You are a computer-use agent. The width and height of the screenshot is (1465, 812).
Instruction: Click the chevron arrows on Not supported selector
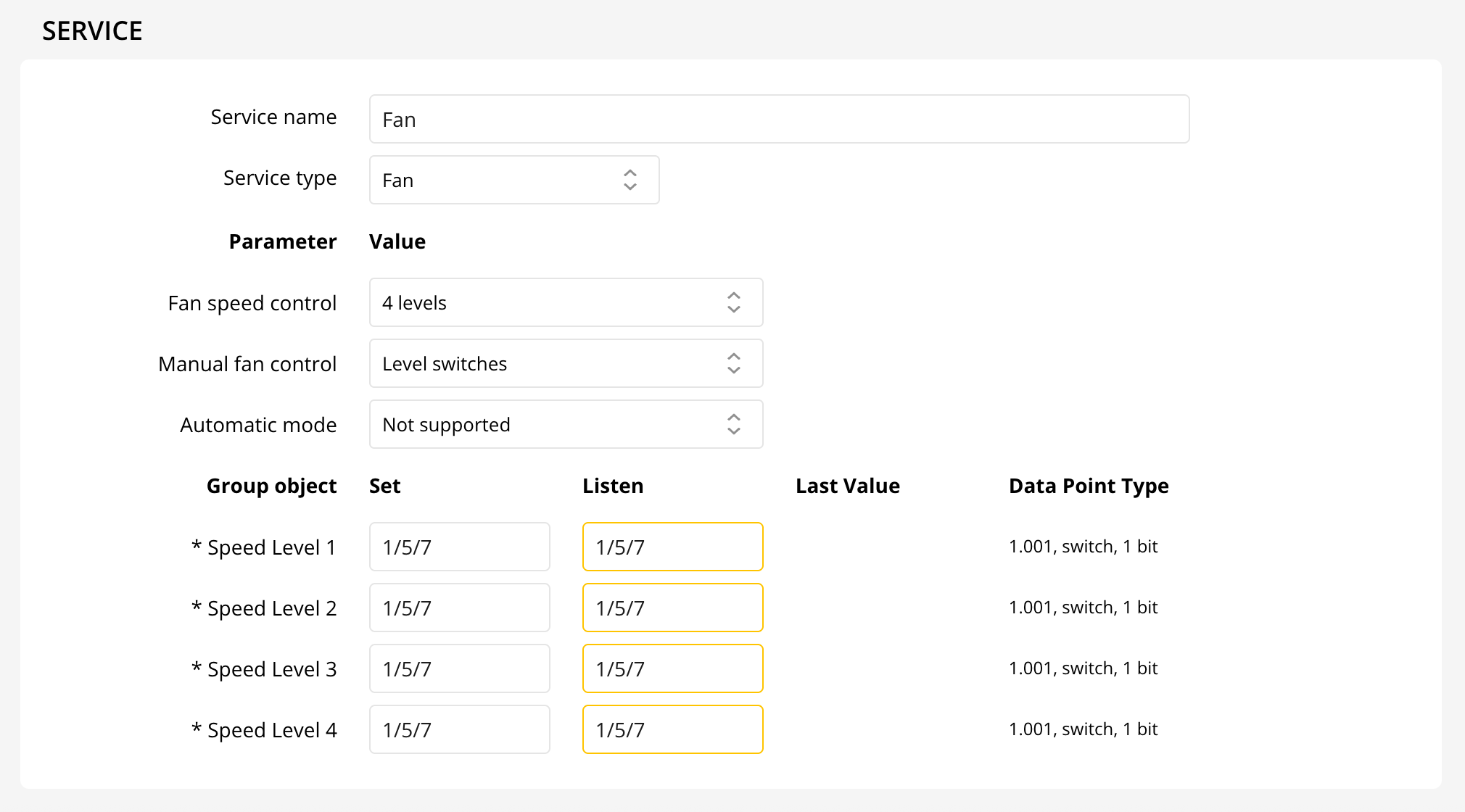733,425
